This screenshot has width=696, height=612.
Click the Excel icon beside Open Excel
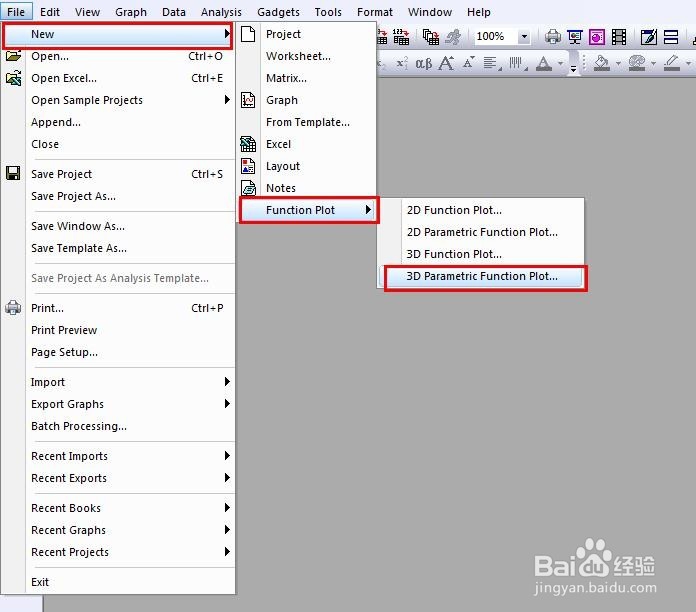pyautogui.click(x=13, y=78)
